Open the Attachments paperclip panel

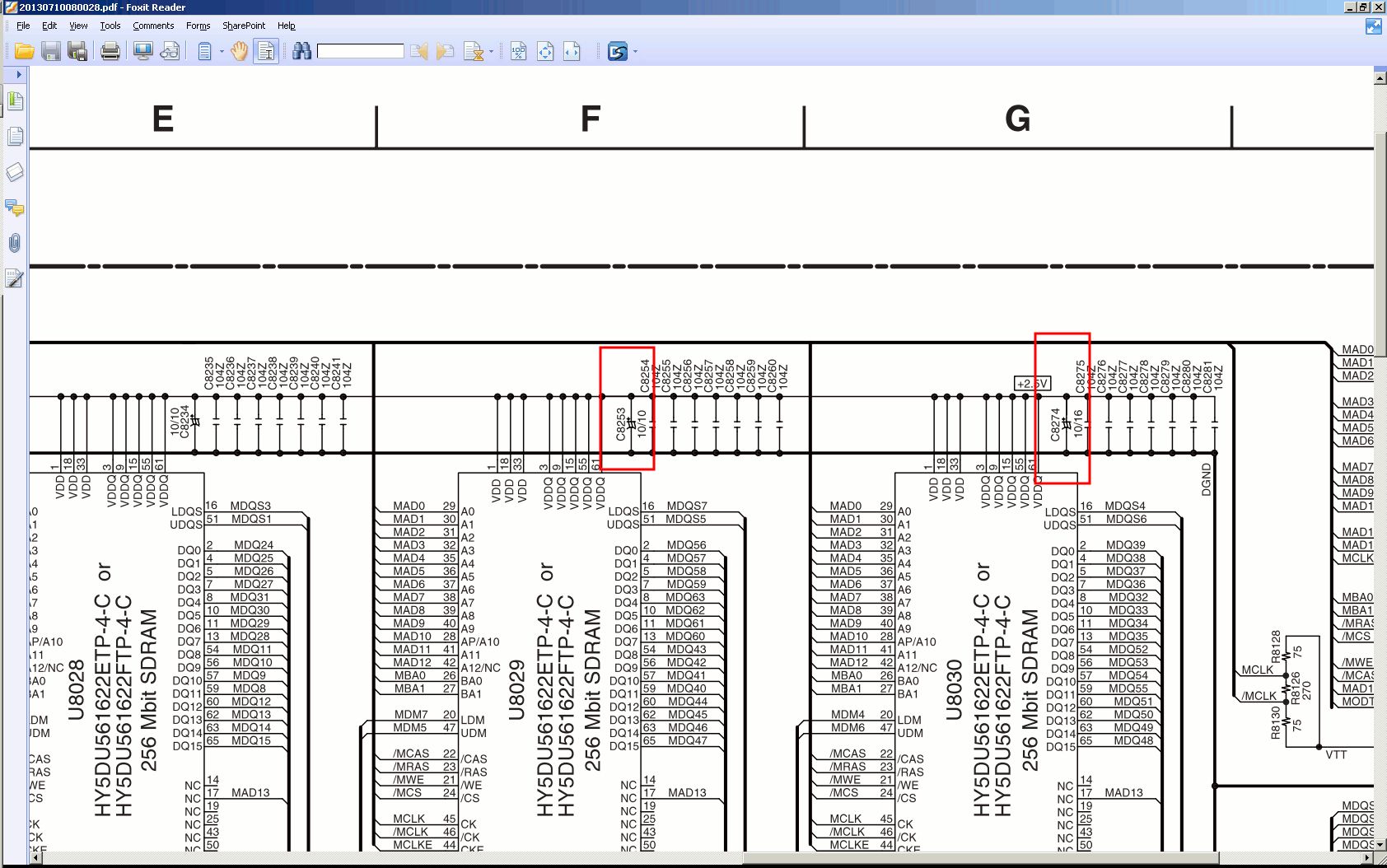15,243
